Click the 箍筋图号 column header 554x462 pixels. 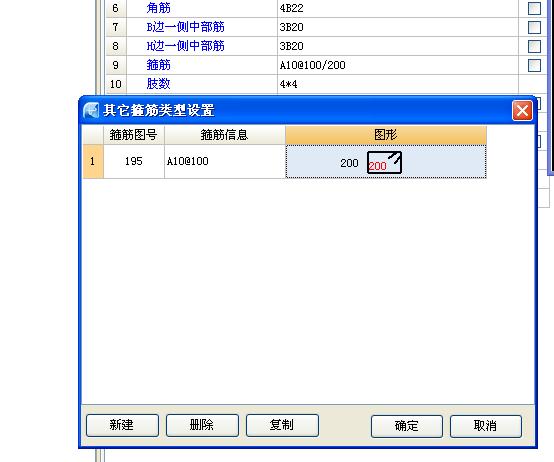point(134,135)
